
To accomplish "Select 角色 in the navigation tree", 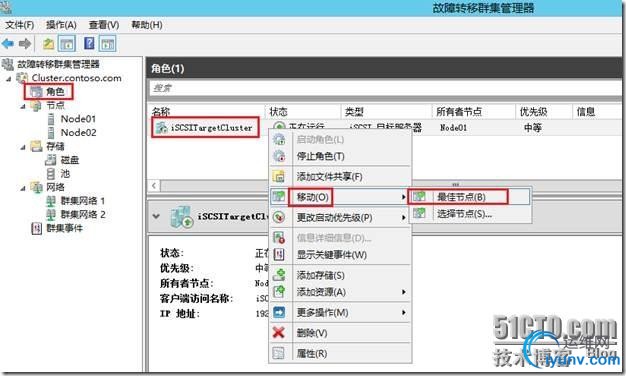I will point(55,92).
